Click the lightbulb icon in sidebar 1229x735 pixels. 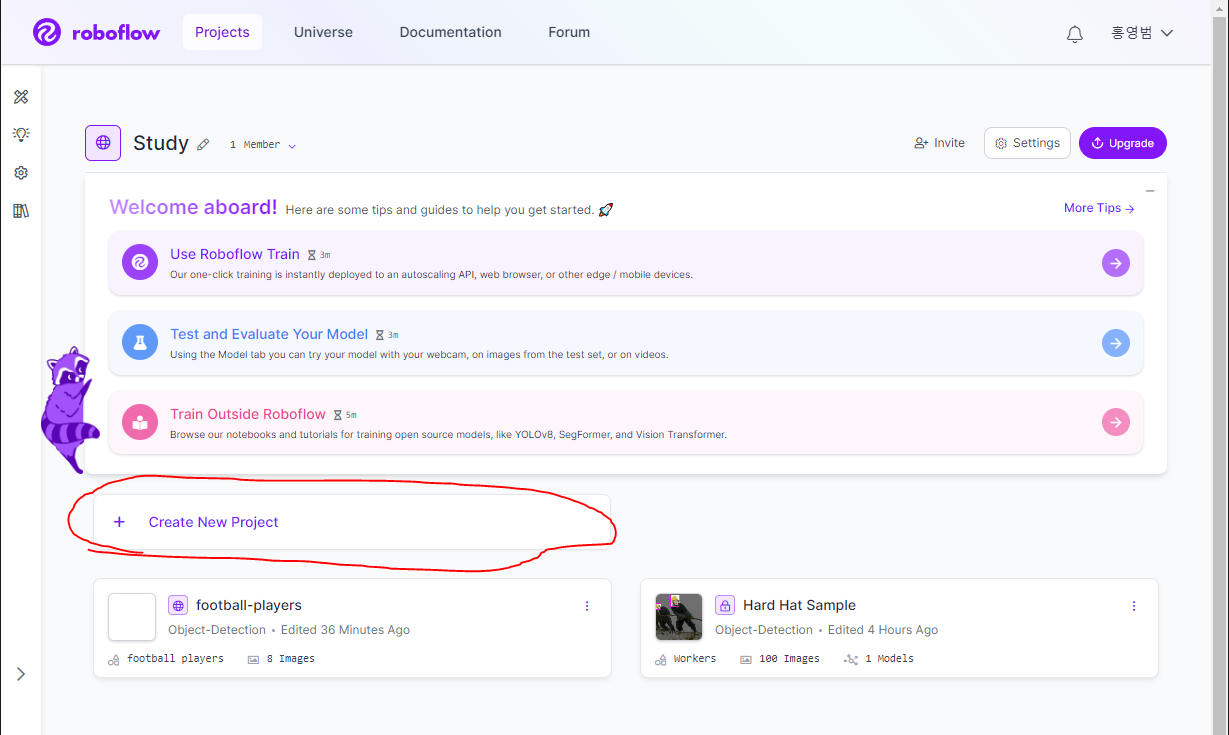click(x=21, y=134)
